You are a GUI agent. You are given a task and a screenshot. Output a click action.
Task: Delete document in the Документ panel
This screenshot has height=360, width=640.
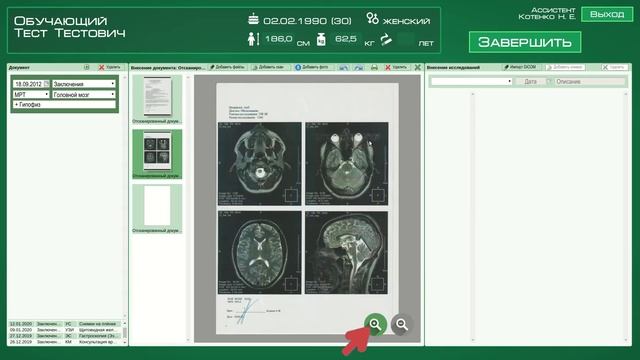(109, 67)
